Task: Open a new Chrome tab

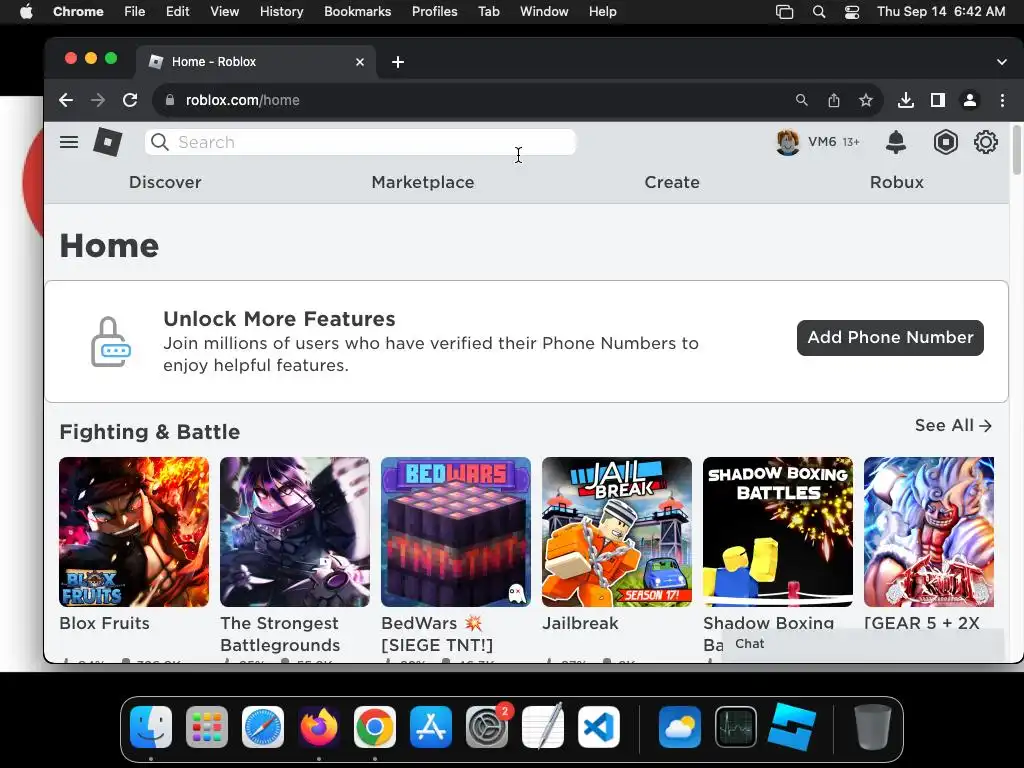Action: click(398, 62)
